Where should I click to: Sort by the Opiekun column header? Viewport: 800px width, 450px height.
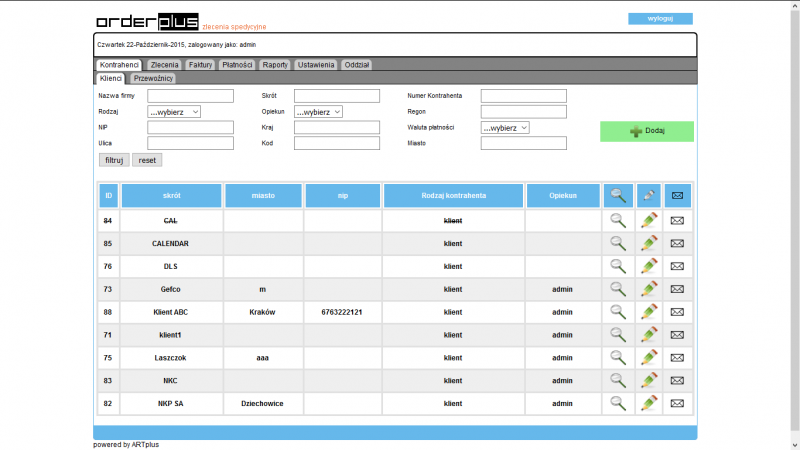(563, 195)
